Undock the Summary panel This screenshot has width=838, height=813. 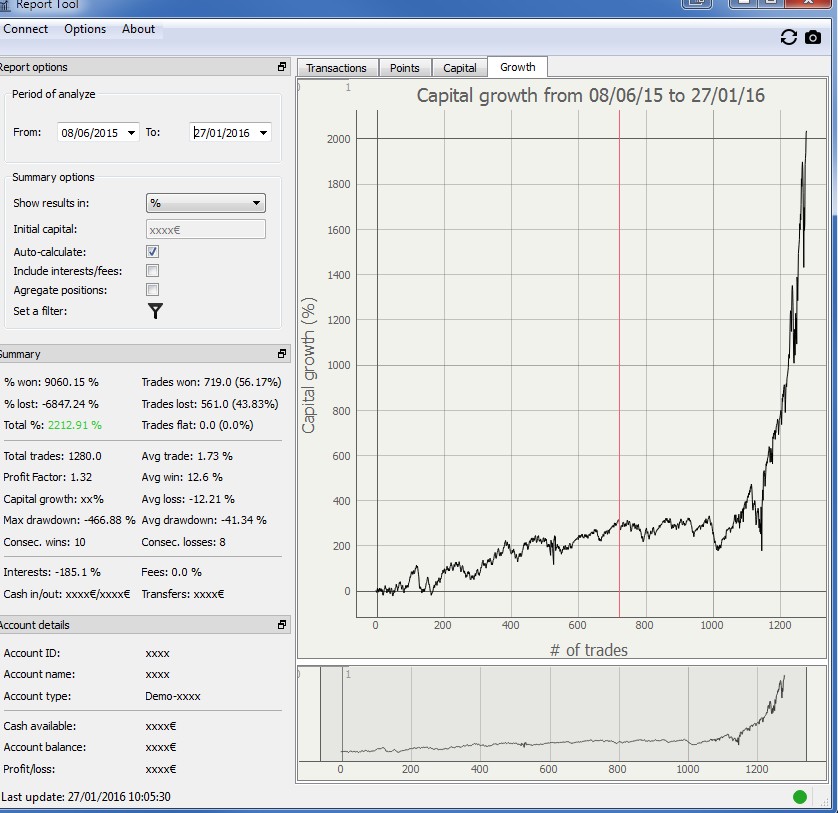(x=282, y=354)
